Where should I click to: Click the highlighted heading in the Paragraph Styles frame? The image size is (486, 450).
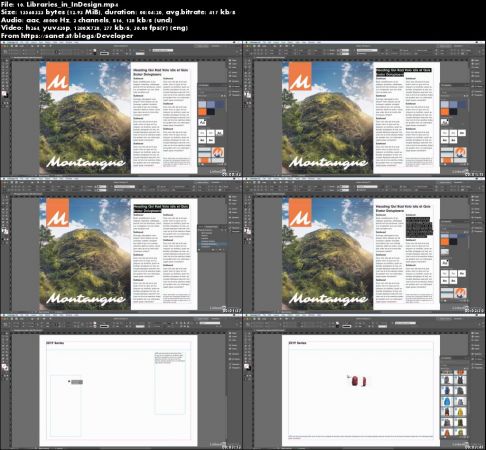click(x=161, y=208)
